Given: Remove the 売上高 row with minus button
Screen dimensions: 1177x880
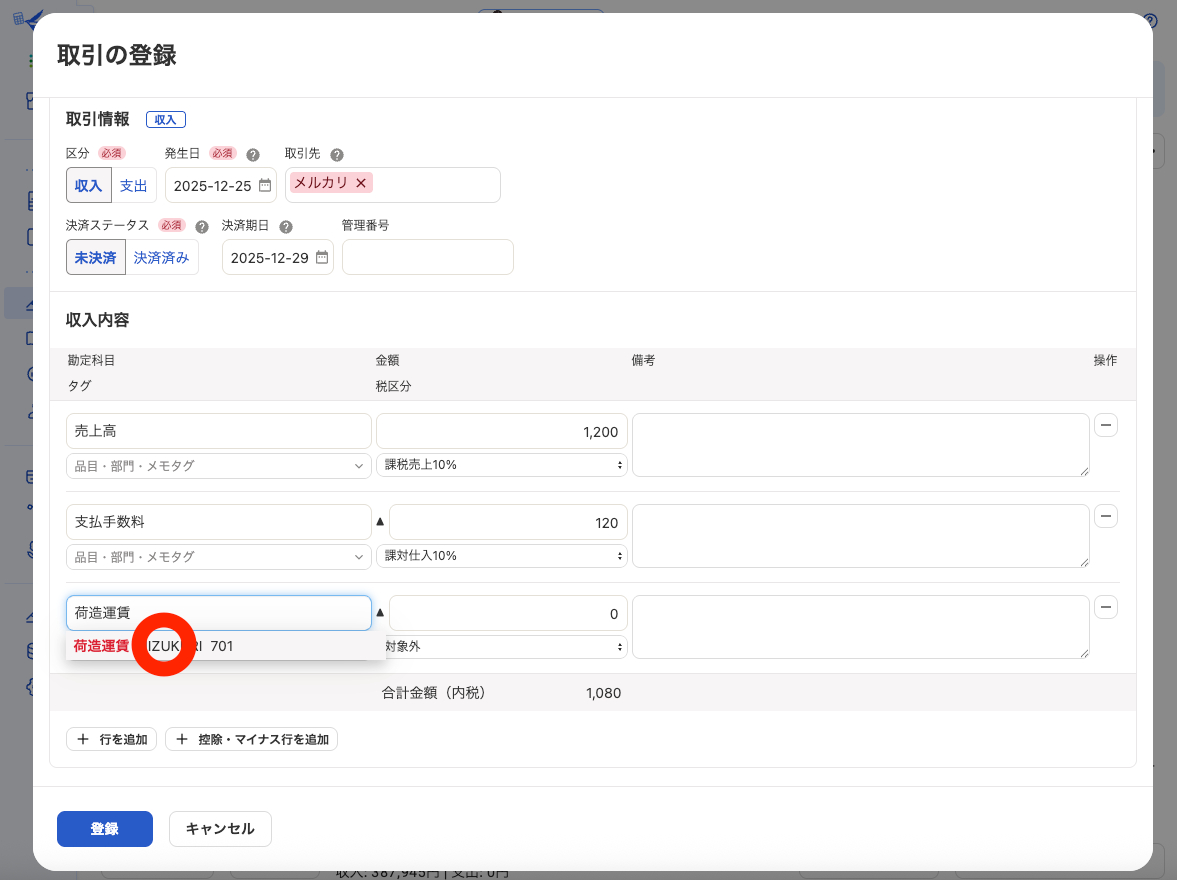Looking at the screenshot, I should point(1106,426).
